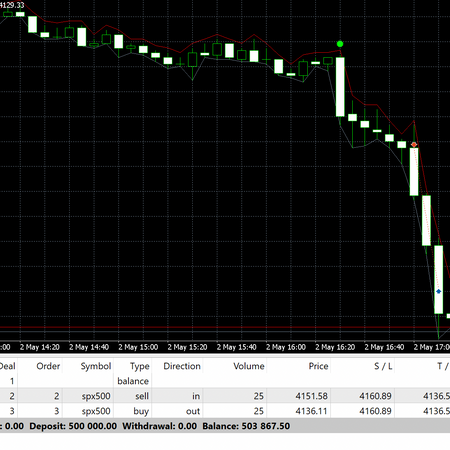The height and width of the screenshot is (450, 450).
Task: Click volume 25 in the buy row
Action: 259,411
